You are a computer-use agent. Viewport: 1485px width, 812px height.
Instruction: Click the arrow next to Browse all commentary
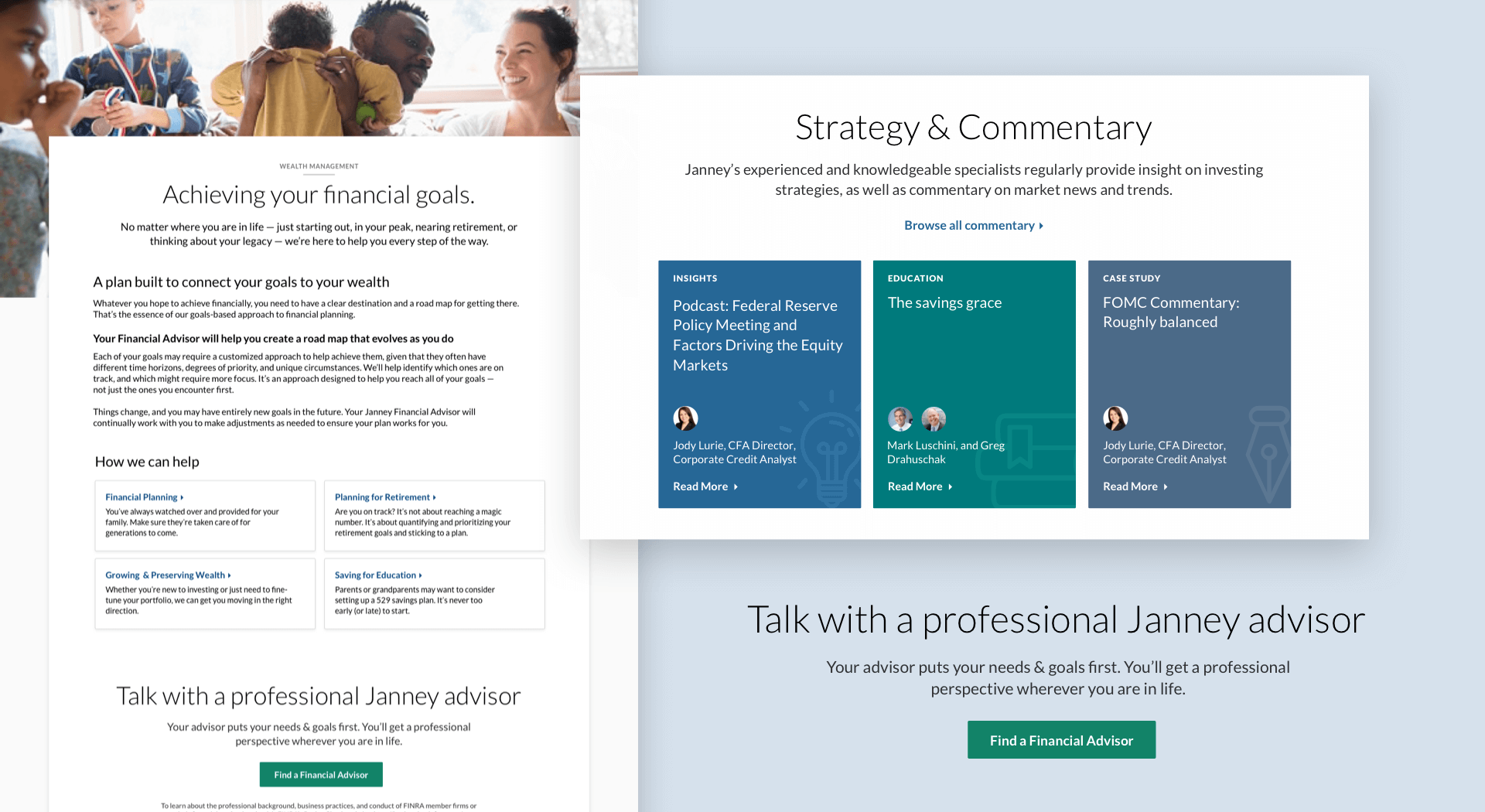click(x=1041, y=226)
